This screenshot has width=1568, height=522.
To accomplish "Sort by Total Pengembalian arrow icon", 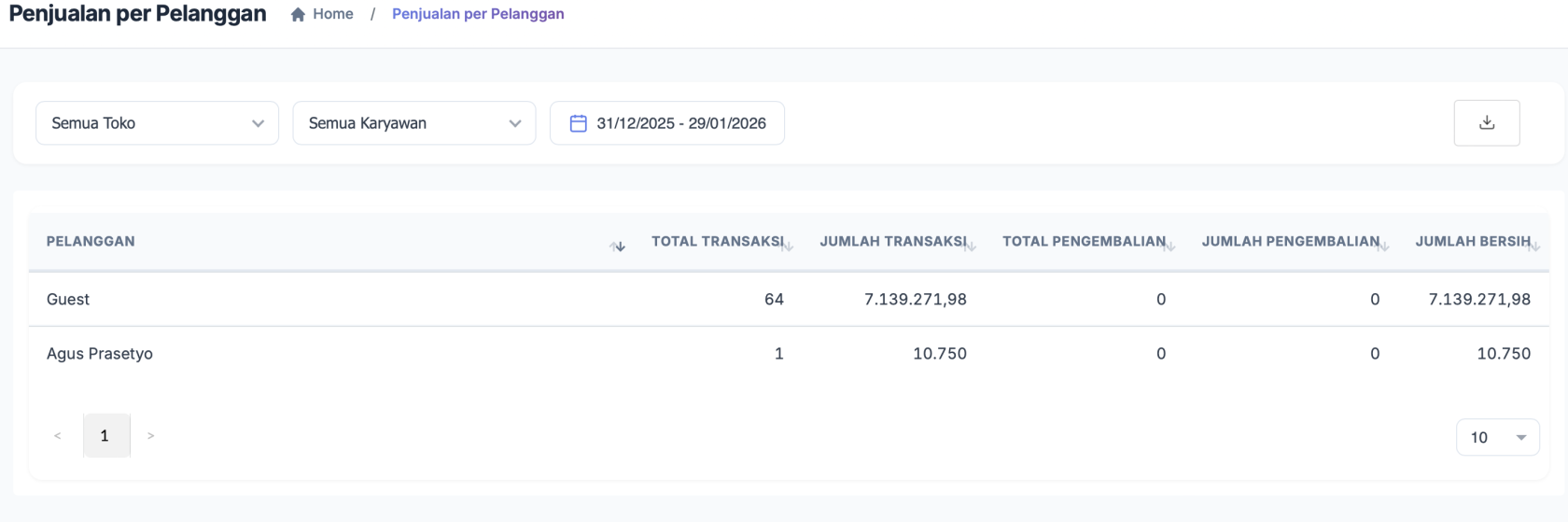I will click(1170, 247).
